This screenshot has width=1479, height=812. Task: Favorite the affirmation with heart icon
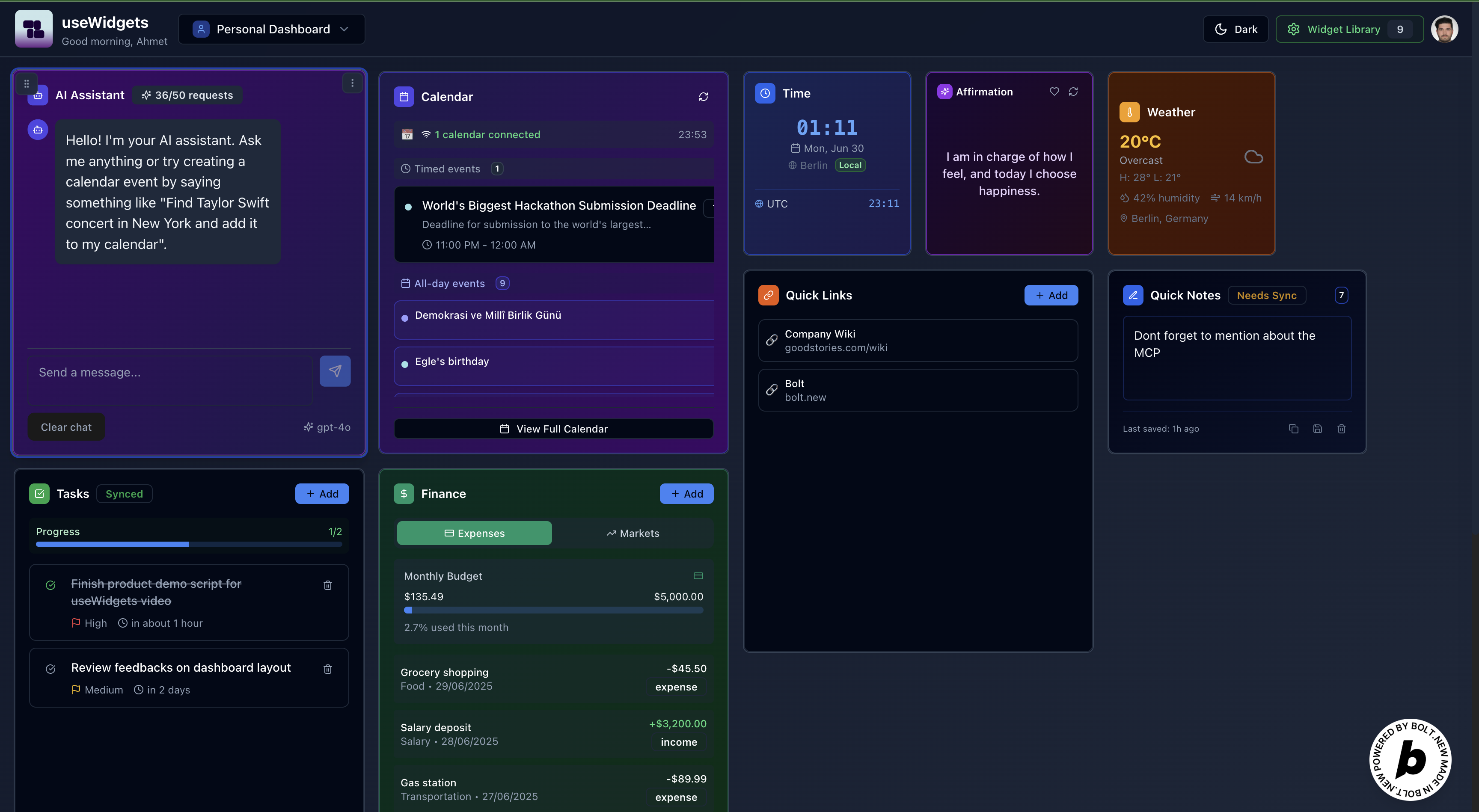[x=1054, y=91]
